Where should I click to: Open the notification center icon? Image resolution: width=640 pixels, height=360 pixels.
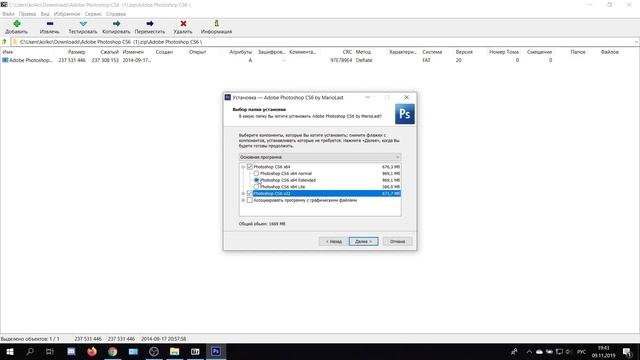pos(627,352)
